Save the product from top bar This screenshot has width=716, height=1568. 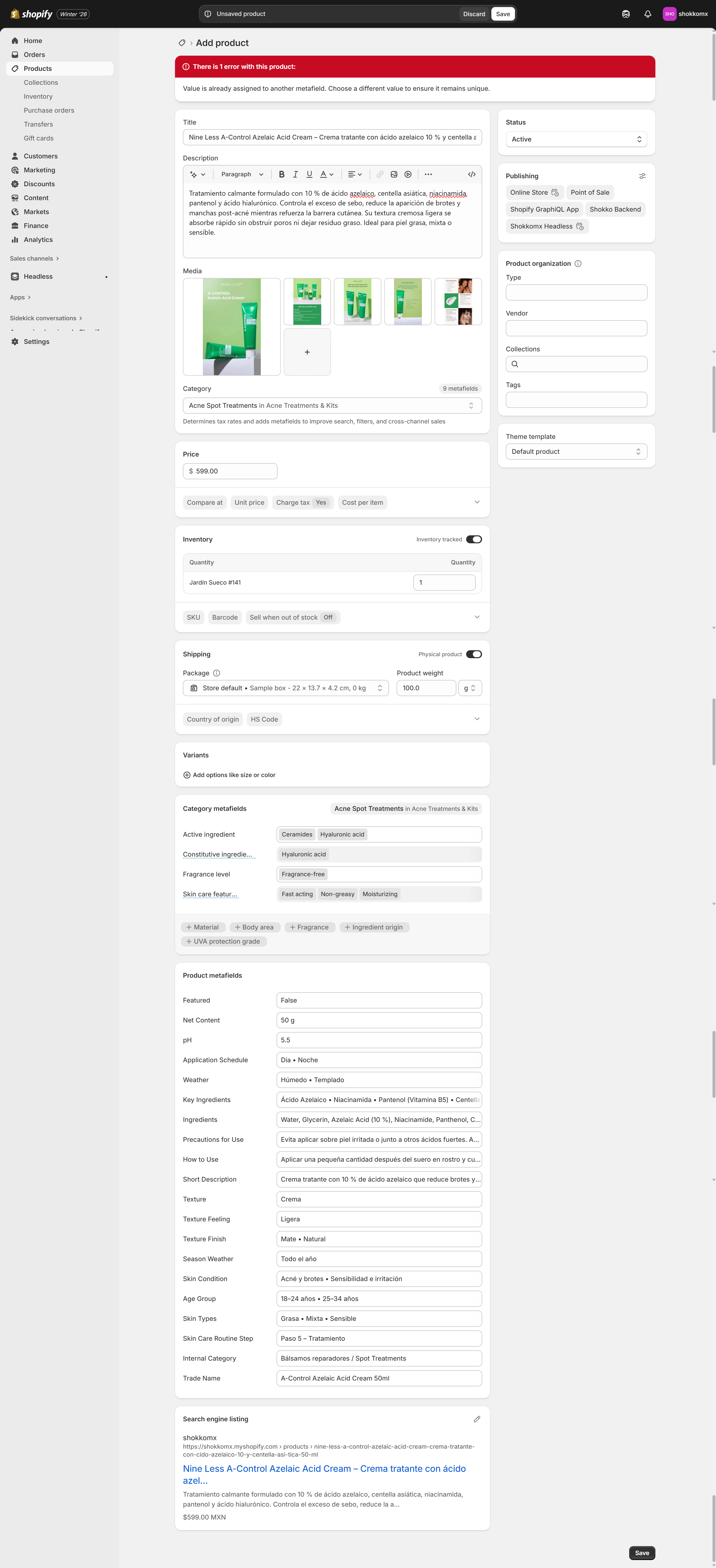(503, 14)
